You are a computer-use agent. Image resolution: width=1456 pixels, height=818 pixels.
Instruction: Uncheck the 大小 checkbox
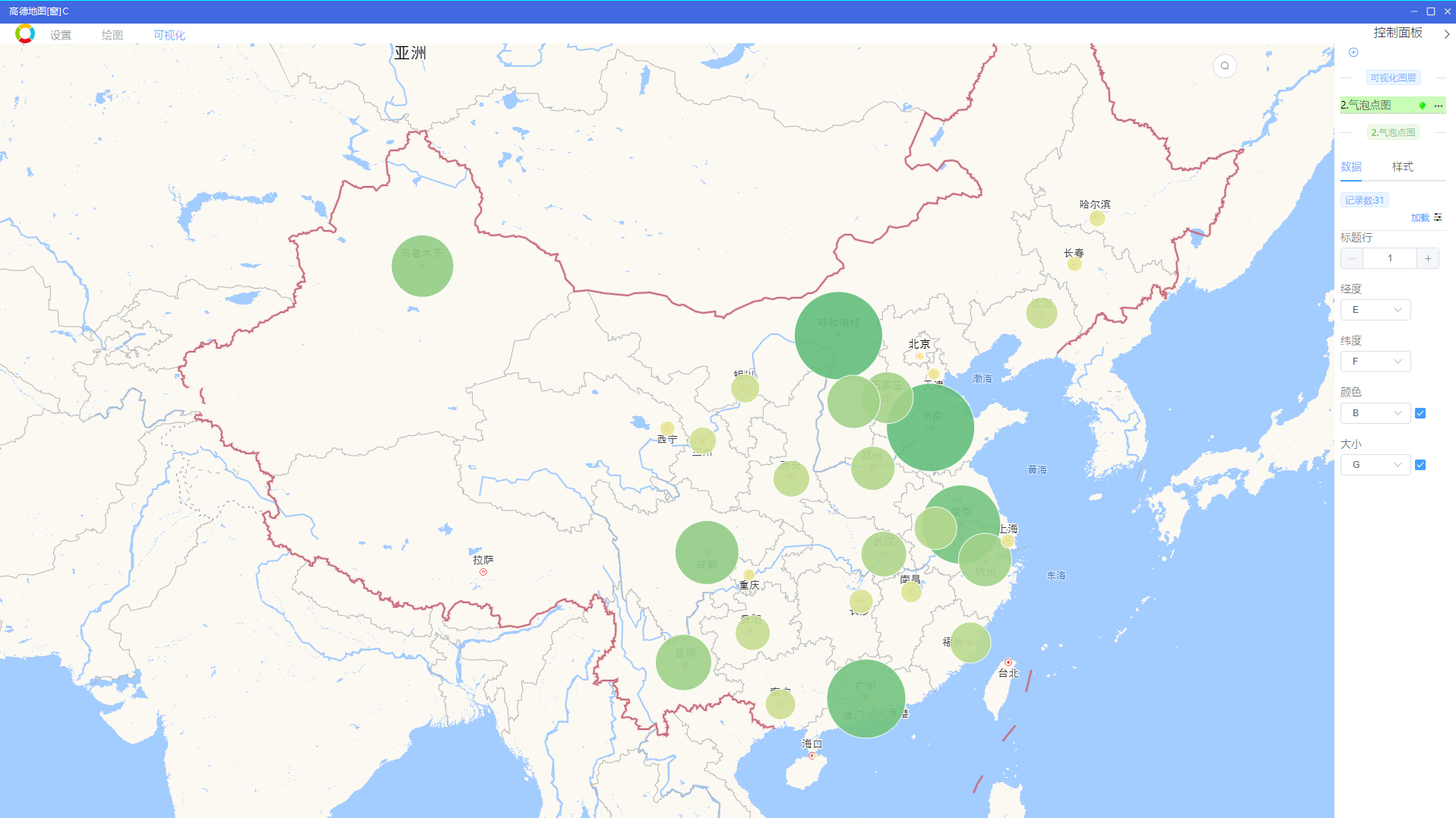tap(1420, 465)
